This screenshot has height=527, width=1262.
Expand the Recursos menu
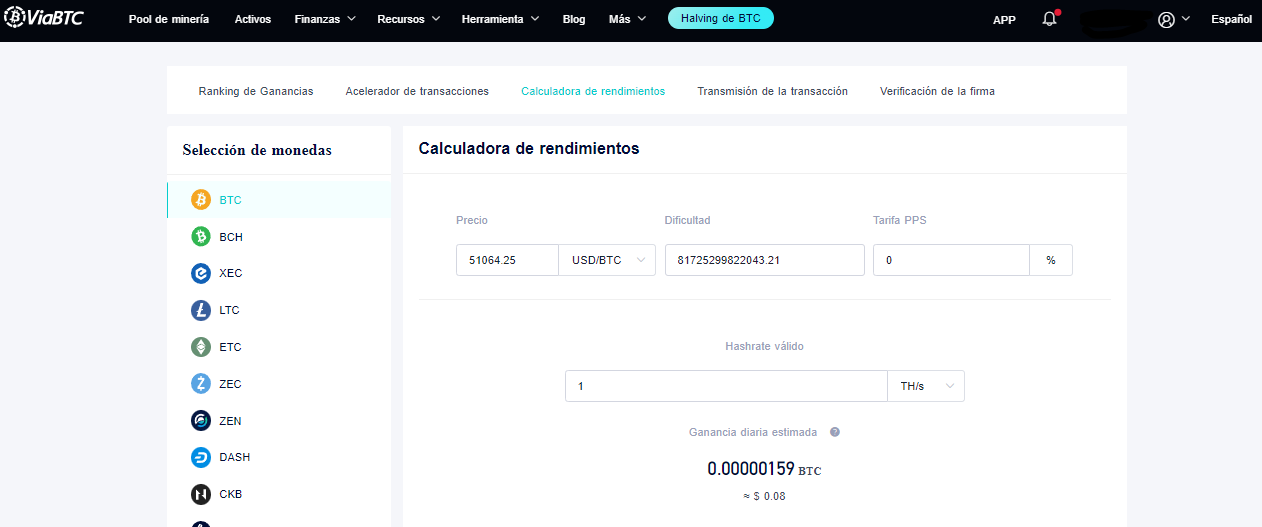pyautogui.click(x=408, y=19)
